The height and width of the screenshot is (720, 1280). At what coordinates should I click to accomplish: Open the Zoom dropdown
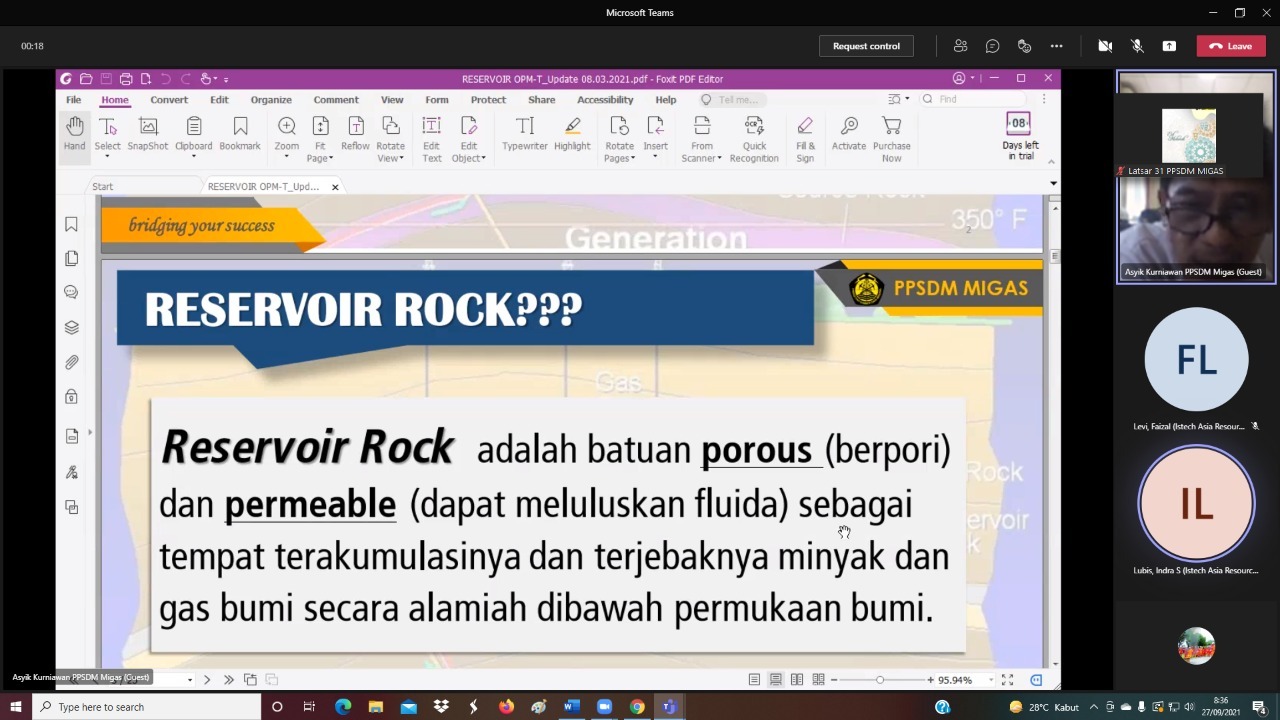tap(287, 159)
